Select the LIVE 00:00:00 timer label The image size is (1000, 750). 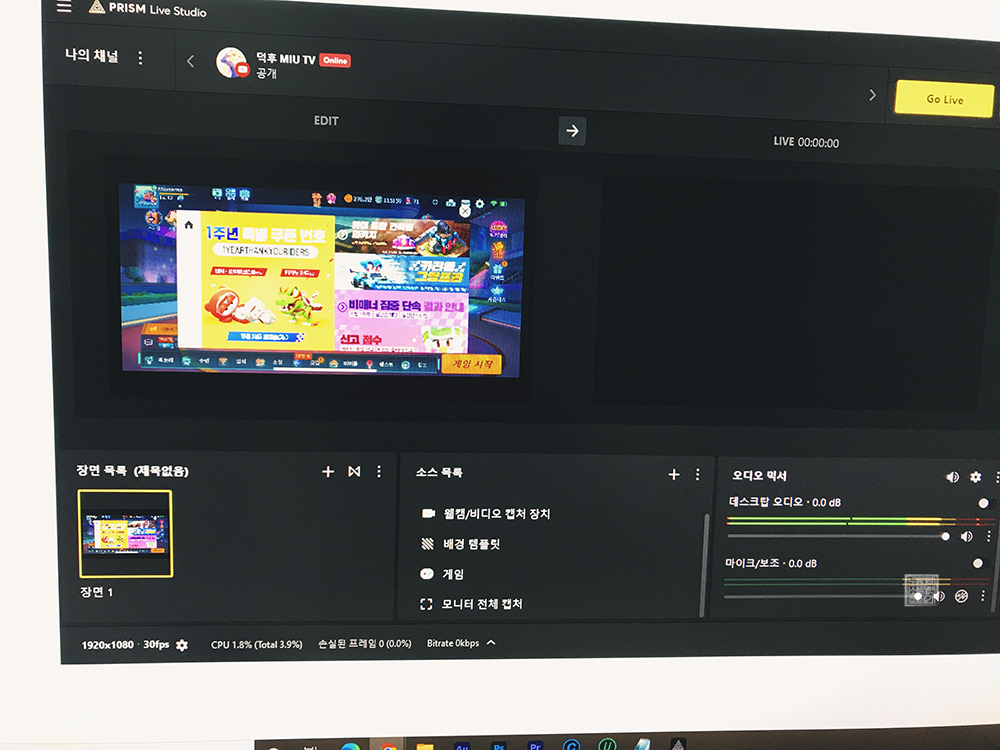[x=806, y=142]
